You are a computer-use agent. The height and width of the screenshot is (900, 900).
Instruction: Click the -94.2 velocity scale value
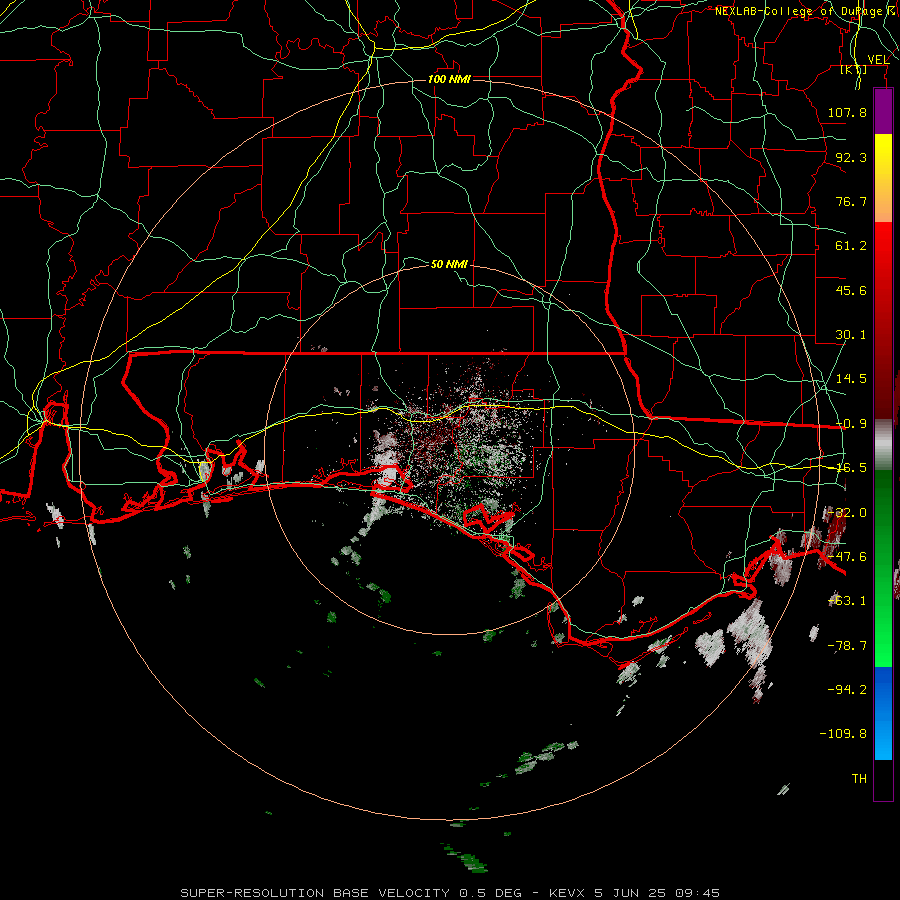[847, 690]
